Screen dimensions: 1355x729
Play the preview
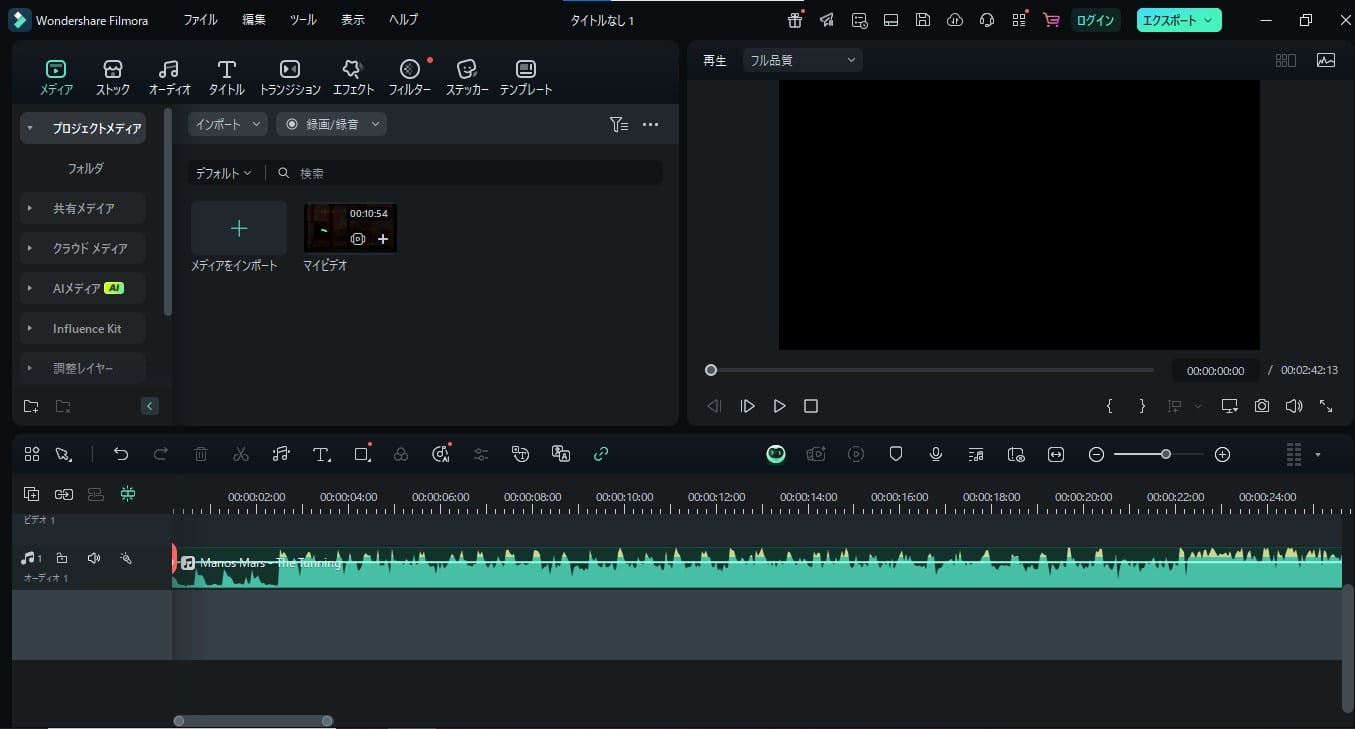tap(779, 406)
